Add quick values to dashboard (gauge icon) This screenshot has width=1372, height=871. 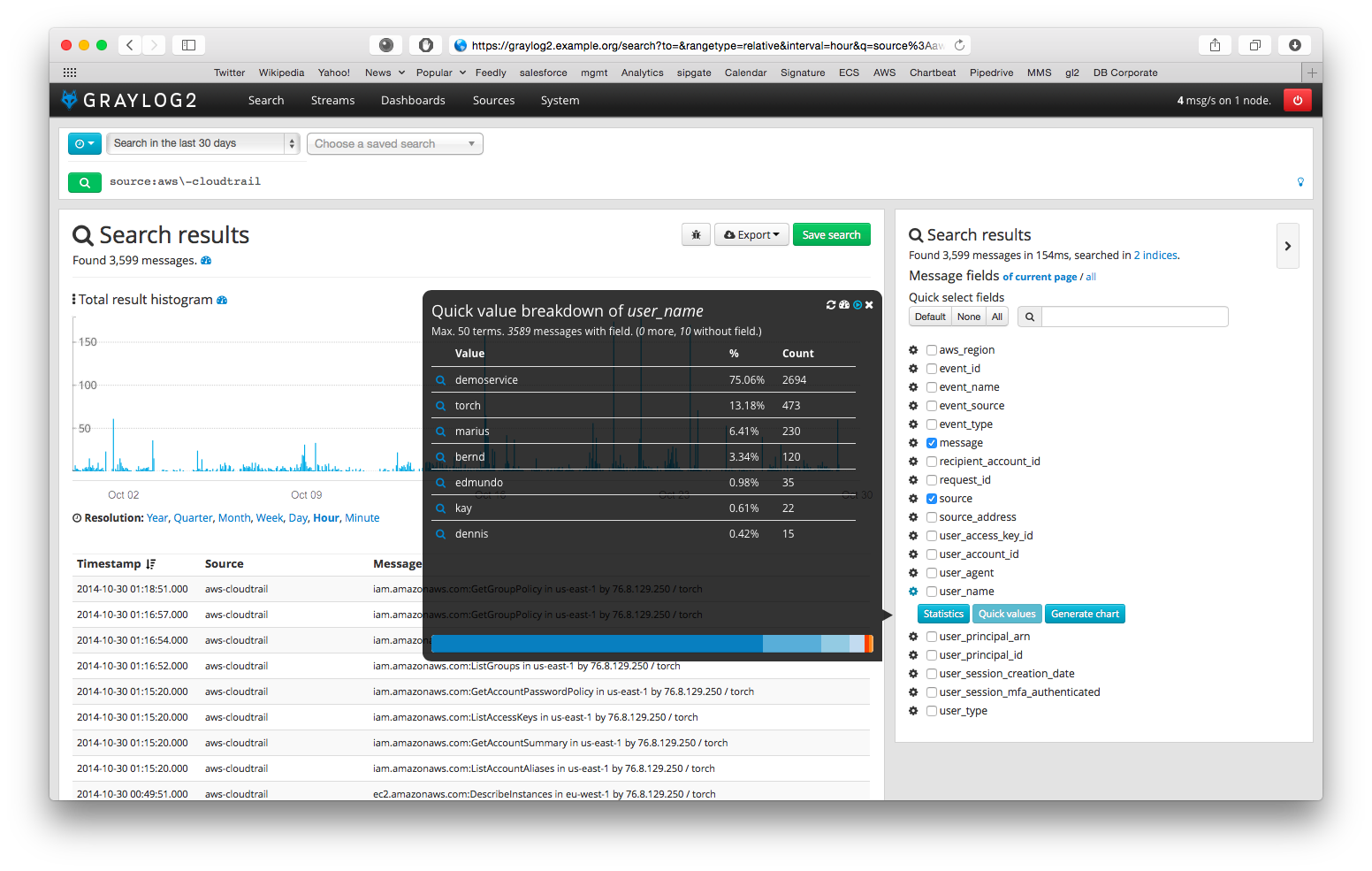click(844, 305)
